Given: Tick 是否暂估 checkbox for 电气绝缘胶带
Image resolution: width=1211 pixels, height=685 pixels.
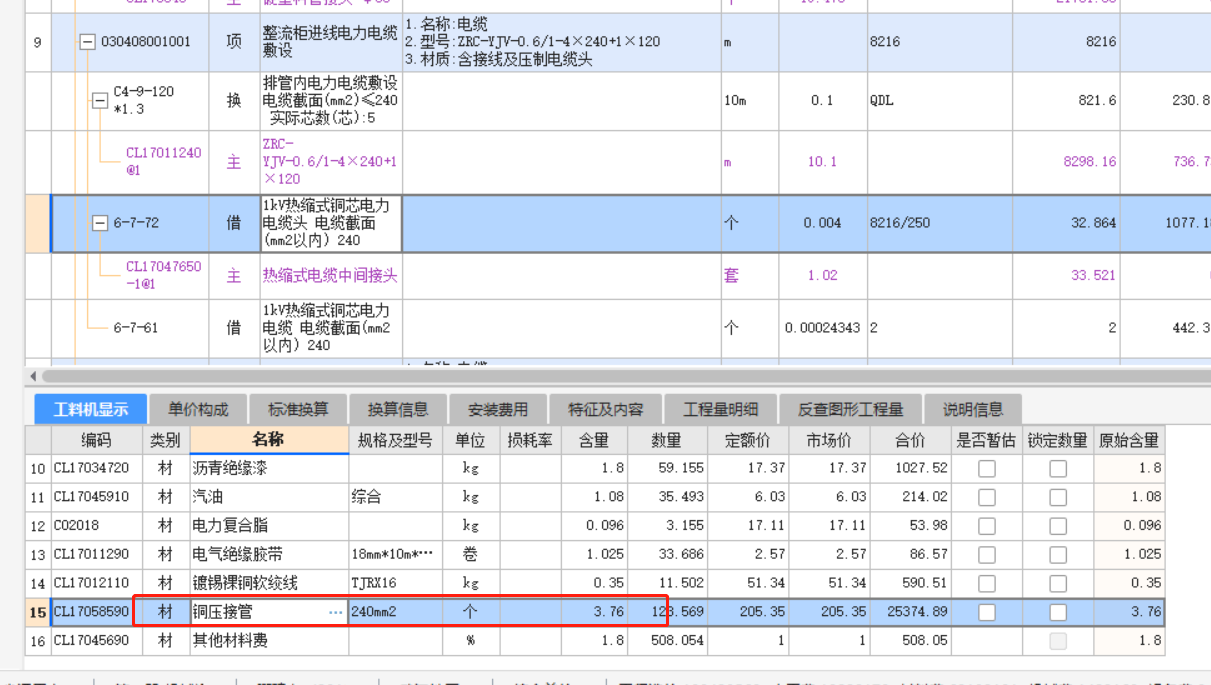Looking at the screenshot, I should pos(987,554).
